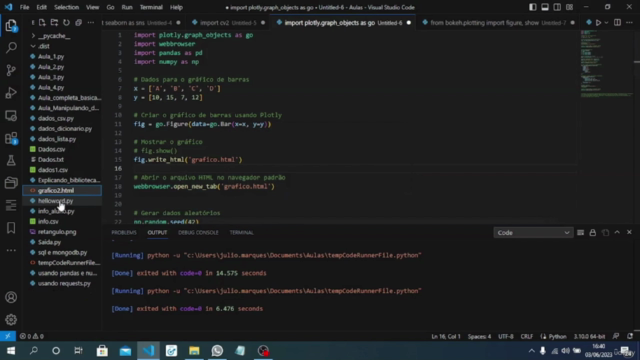Toggle output auto-scroll lock
This screenshot has height=360, width=640.
coord(593,233)
